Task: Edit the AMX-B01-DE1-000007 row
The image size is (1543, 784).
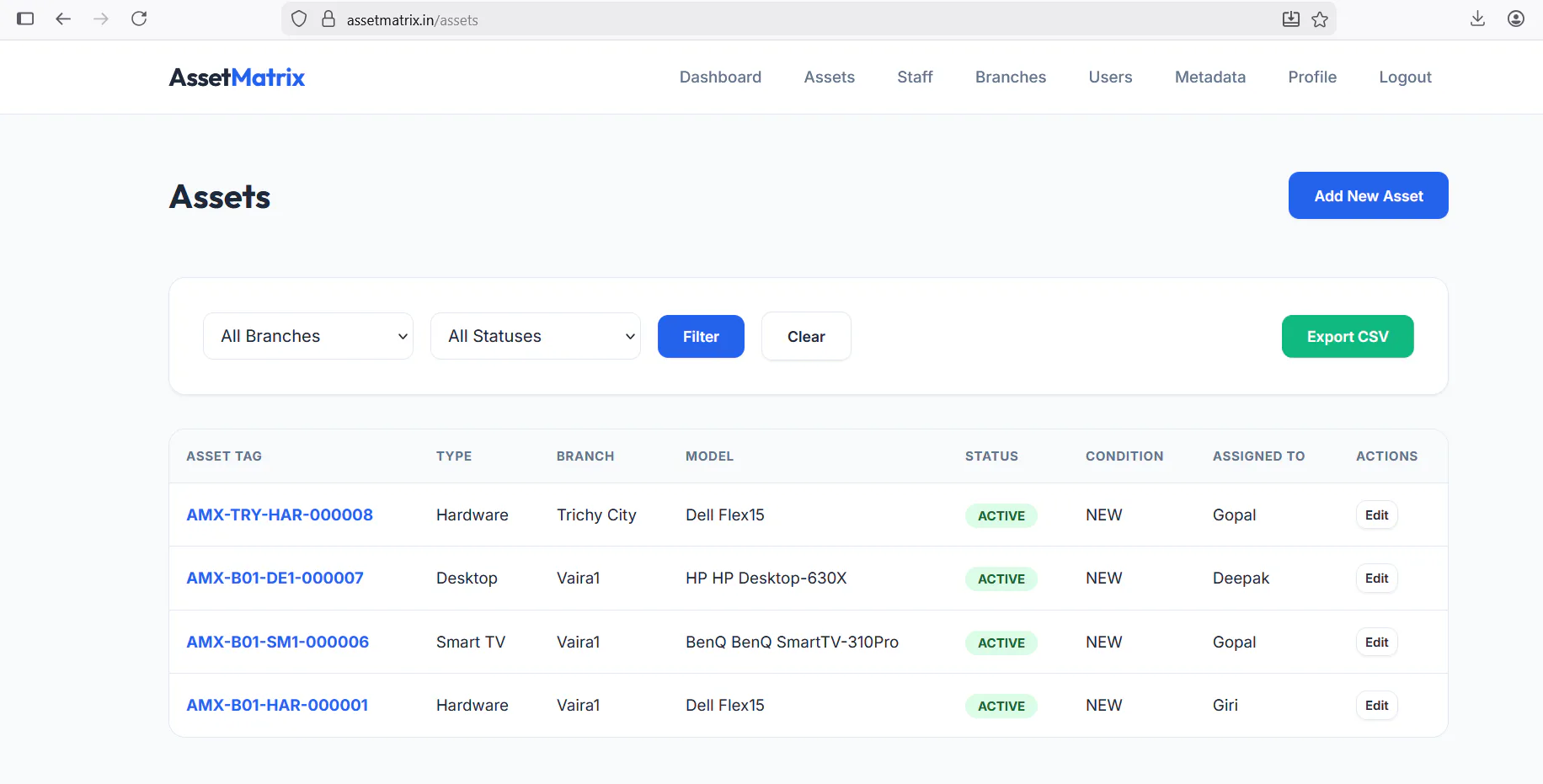Action: [1377, 578]
